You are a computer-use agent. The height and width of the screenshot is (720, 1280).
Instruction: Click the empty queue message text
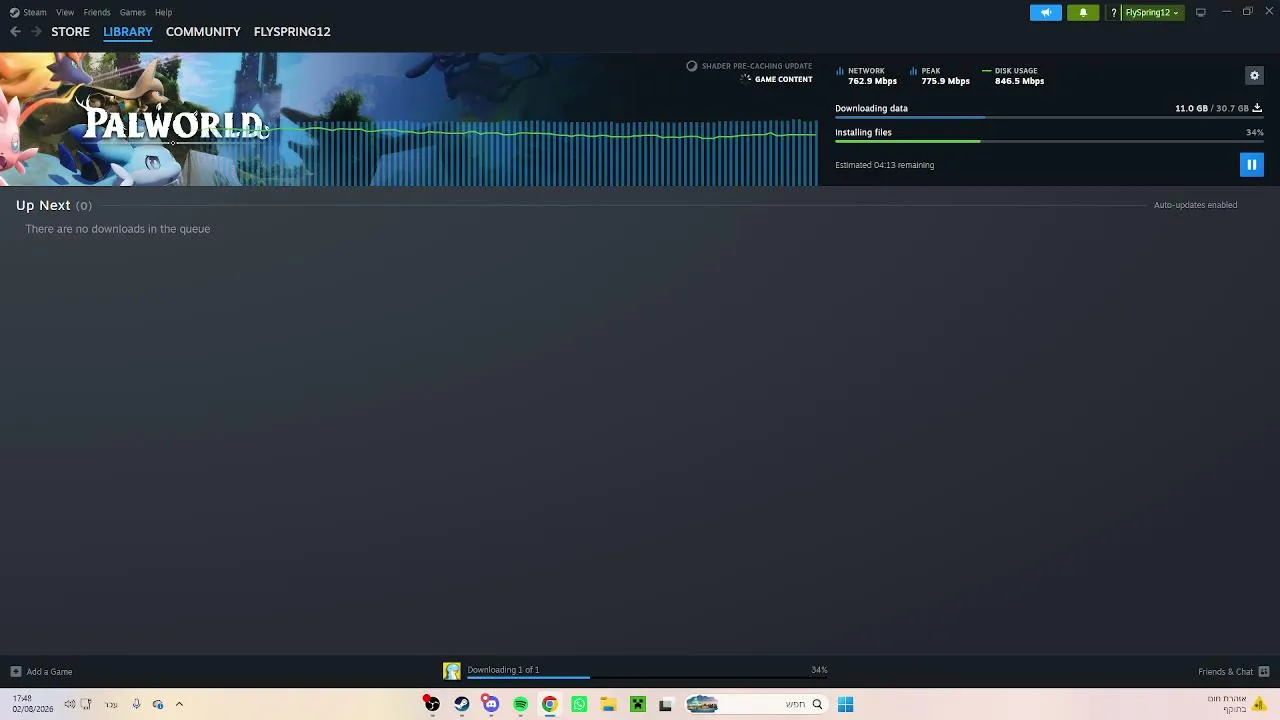[118, 229]
